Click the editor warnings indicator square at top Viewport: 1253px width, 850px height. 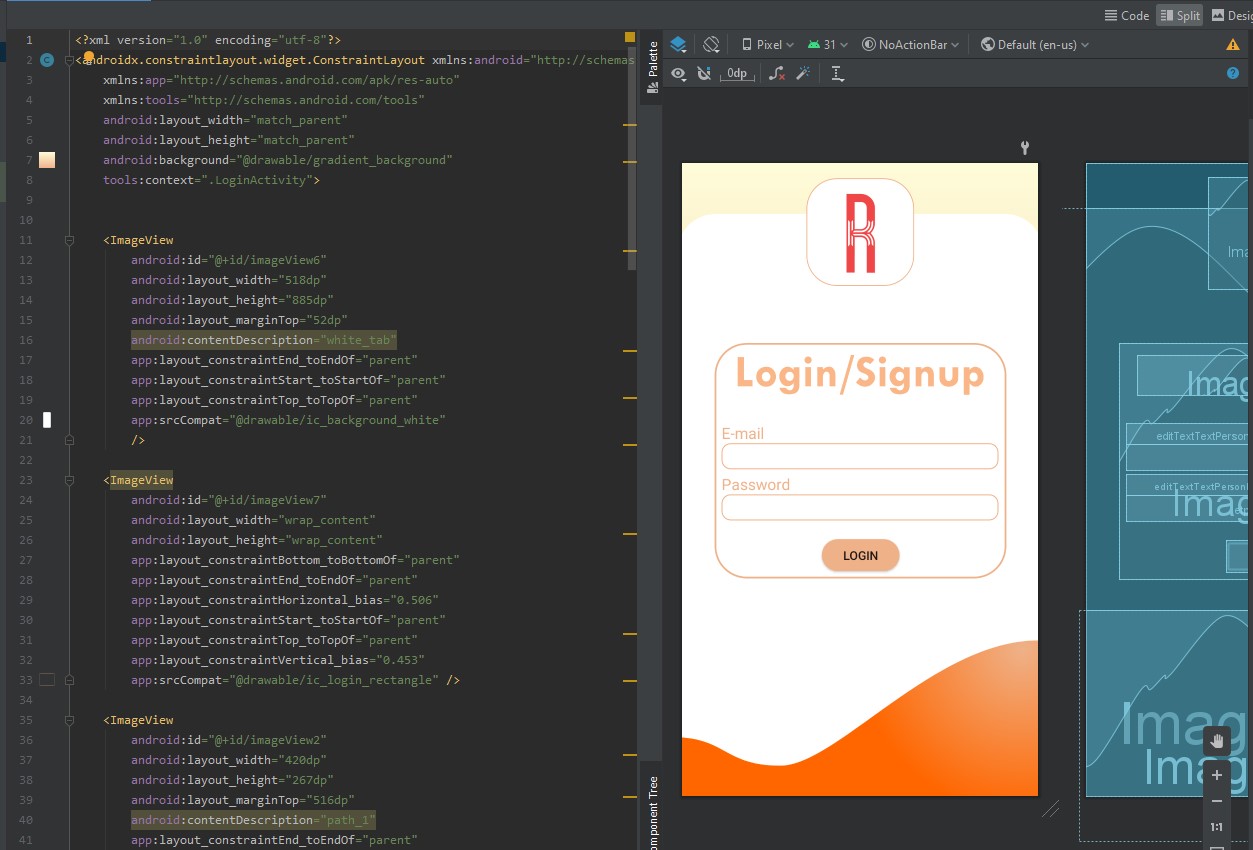[629, 37]
